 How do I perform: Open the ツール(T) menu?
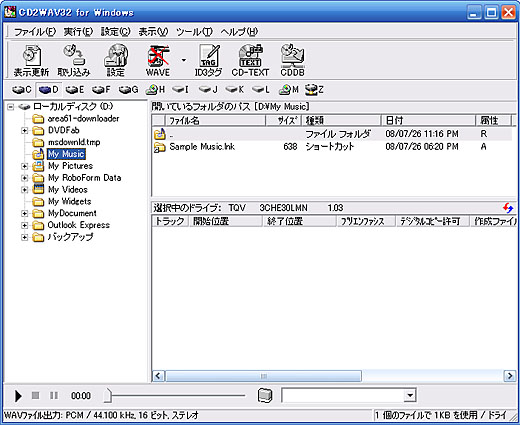(194, 32)
